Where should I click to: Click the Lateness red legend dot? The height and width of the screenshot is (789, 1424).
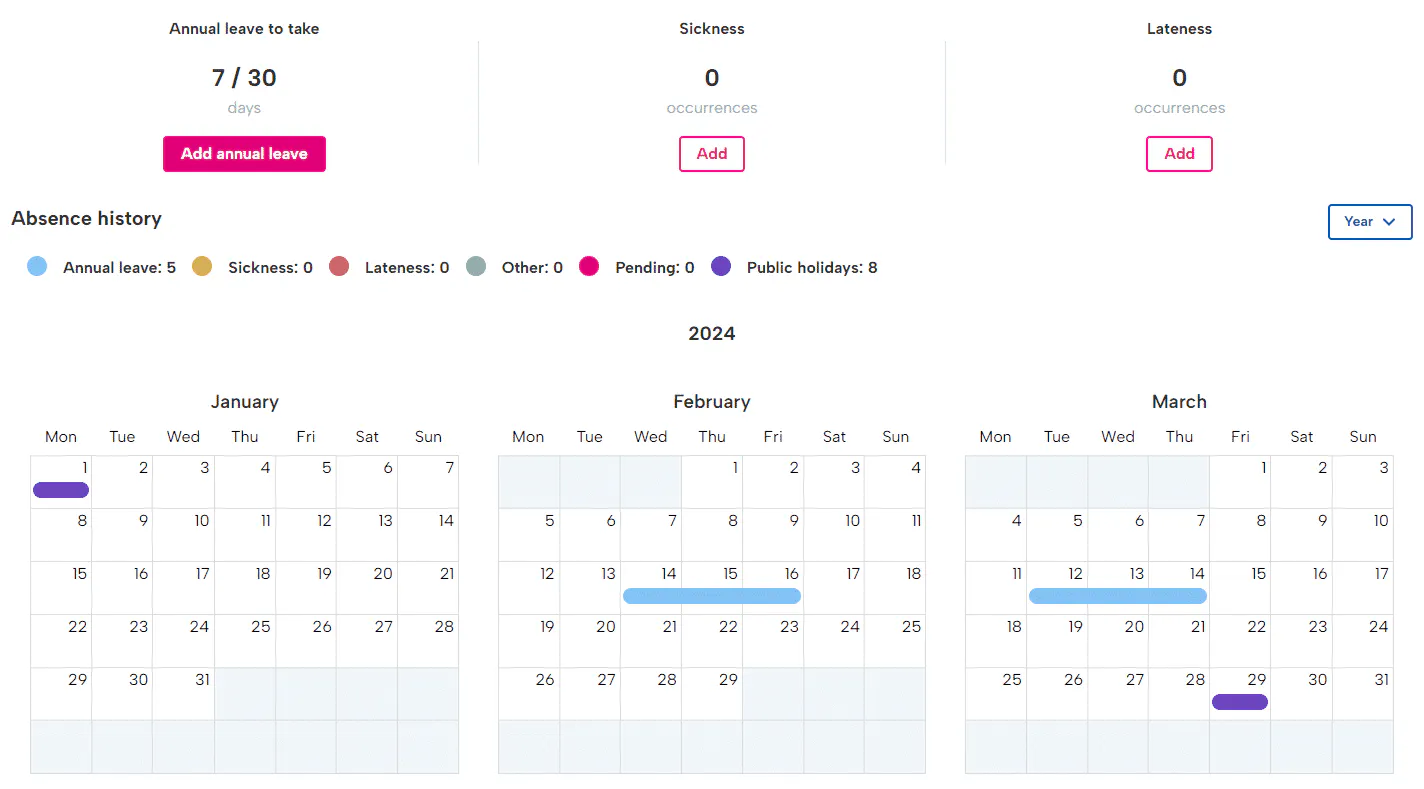click(x=339, y=267)
